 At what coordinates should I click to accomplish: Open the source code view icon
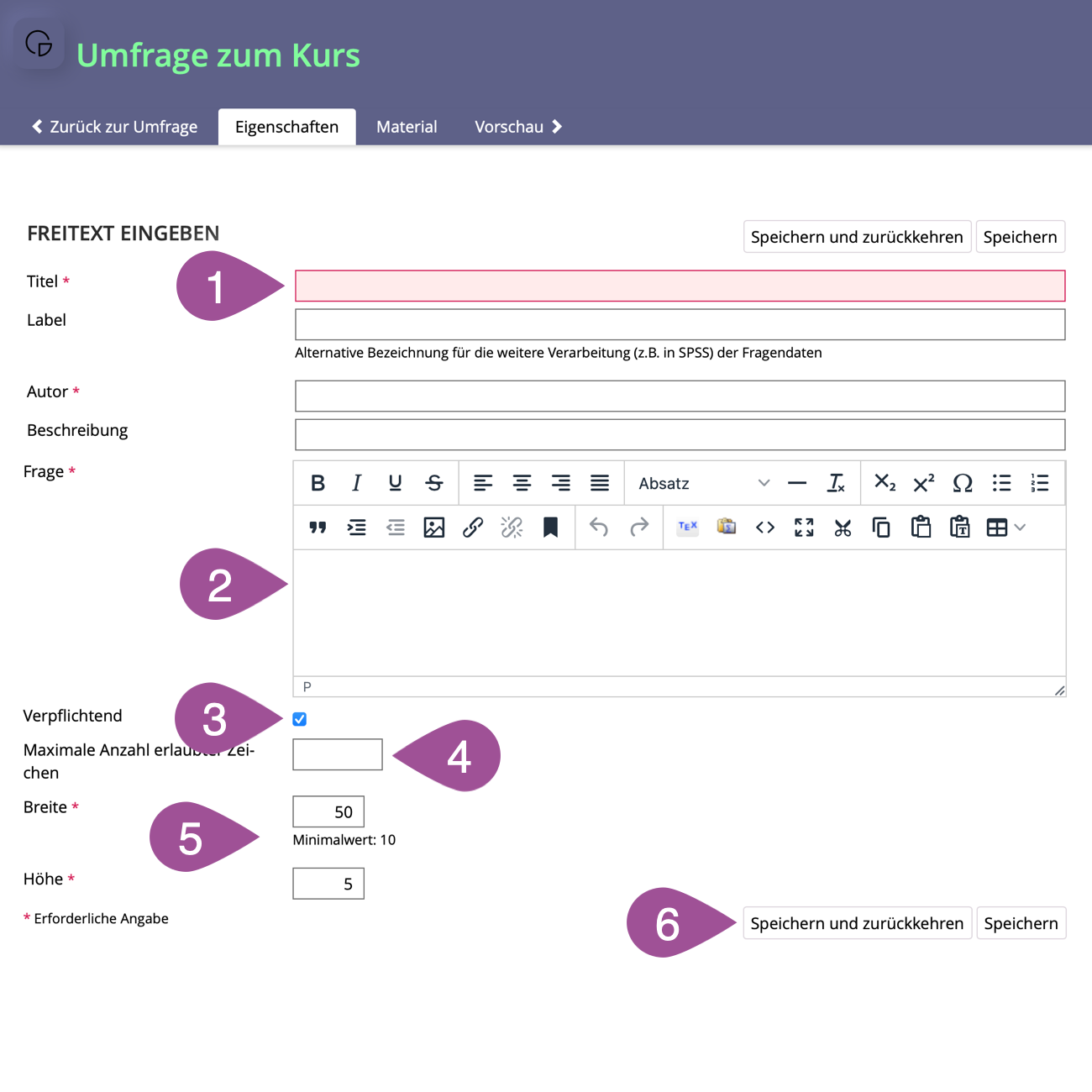[x=765, y=528]
